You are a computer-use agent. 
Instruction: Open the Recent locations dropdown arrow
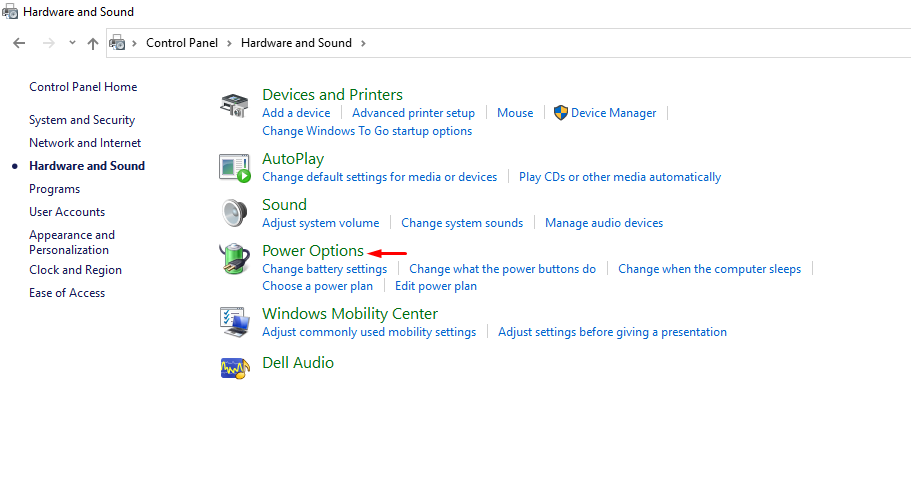pos(72,42)
